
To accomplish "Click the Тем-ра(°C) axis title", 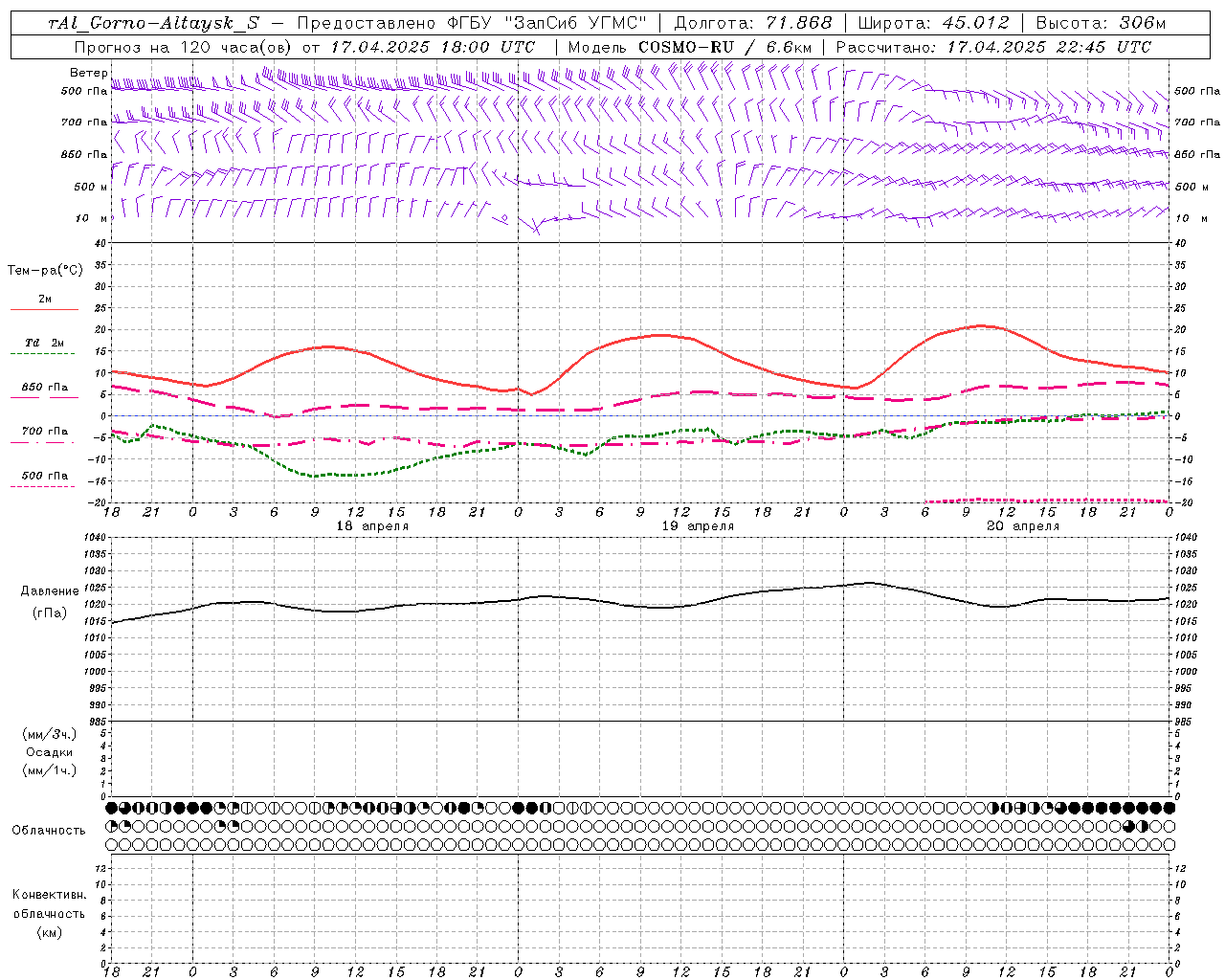I will pyautogui.click(x=45, y=271).
